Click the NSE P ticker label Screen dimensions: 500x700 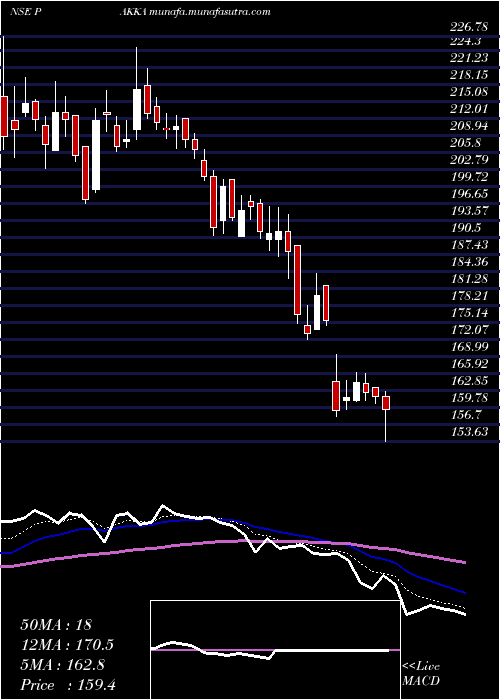coord(26,12)
